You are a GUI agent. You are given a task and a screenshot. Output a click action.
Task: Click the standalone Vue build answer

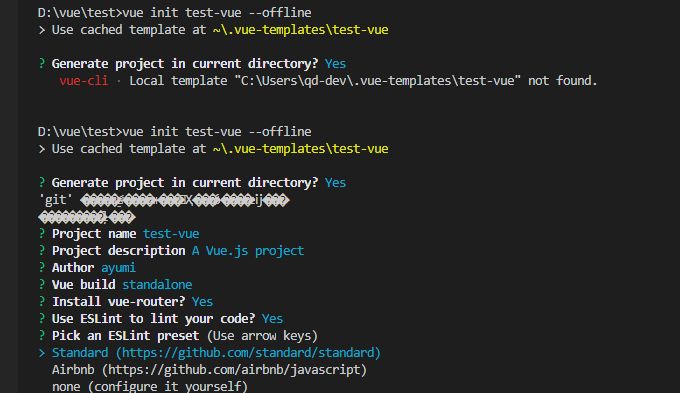pyautogui.click(x=157, y=285)
